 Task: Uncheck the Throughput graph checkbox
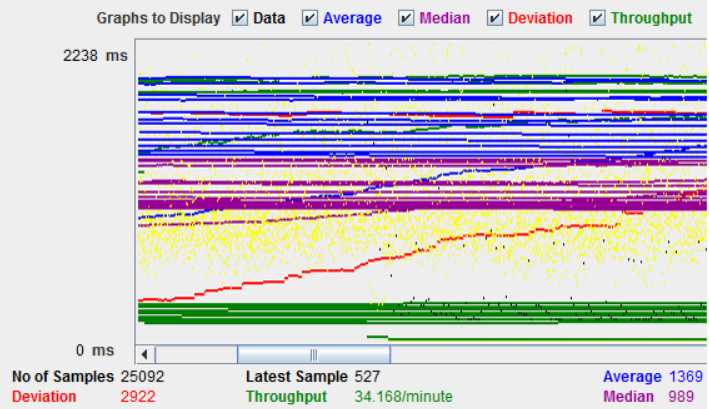pyautogui.click(x=597, y=18)
